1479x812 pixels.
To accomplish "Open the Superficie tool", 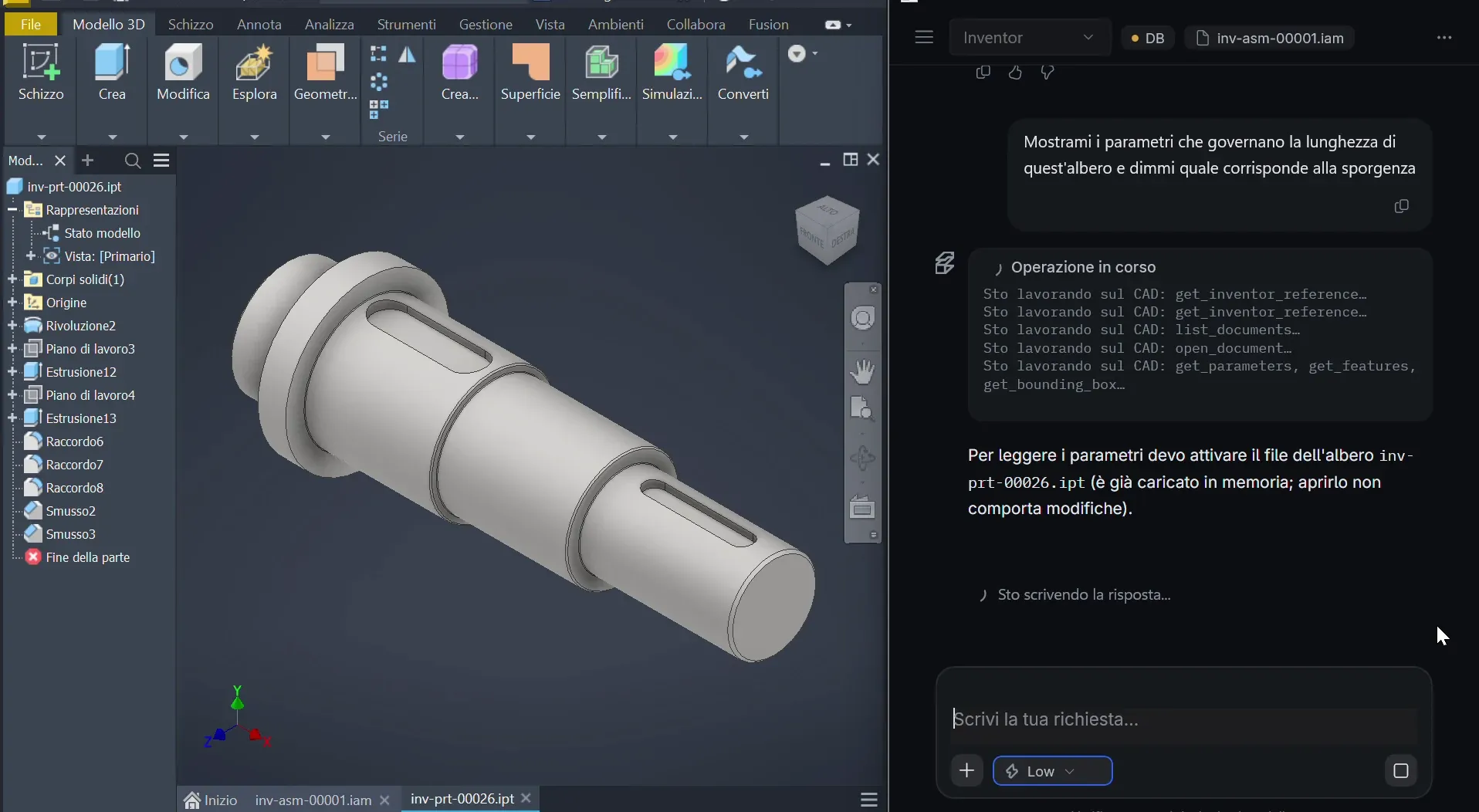I will tap(530, 72).
